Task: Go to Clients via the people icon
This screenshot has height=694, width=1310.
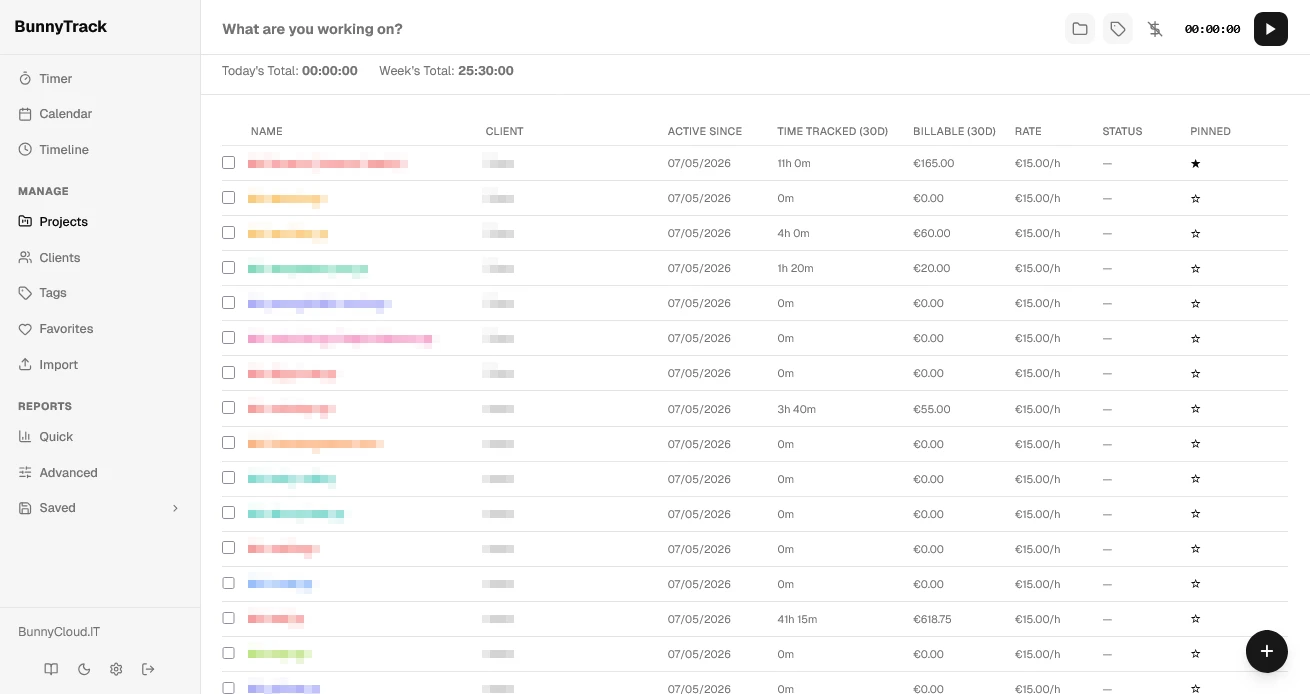Action: 25,258
